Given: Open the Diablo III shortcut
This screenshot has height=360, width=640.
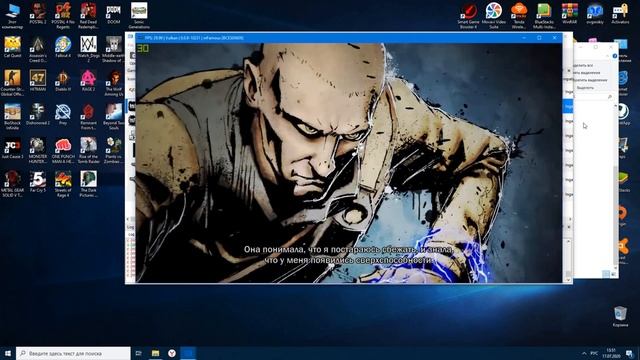Looking at the screenshot, I should (63, 80).
